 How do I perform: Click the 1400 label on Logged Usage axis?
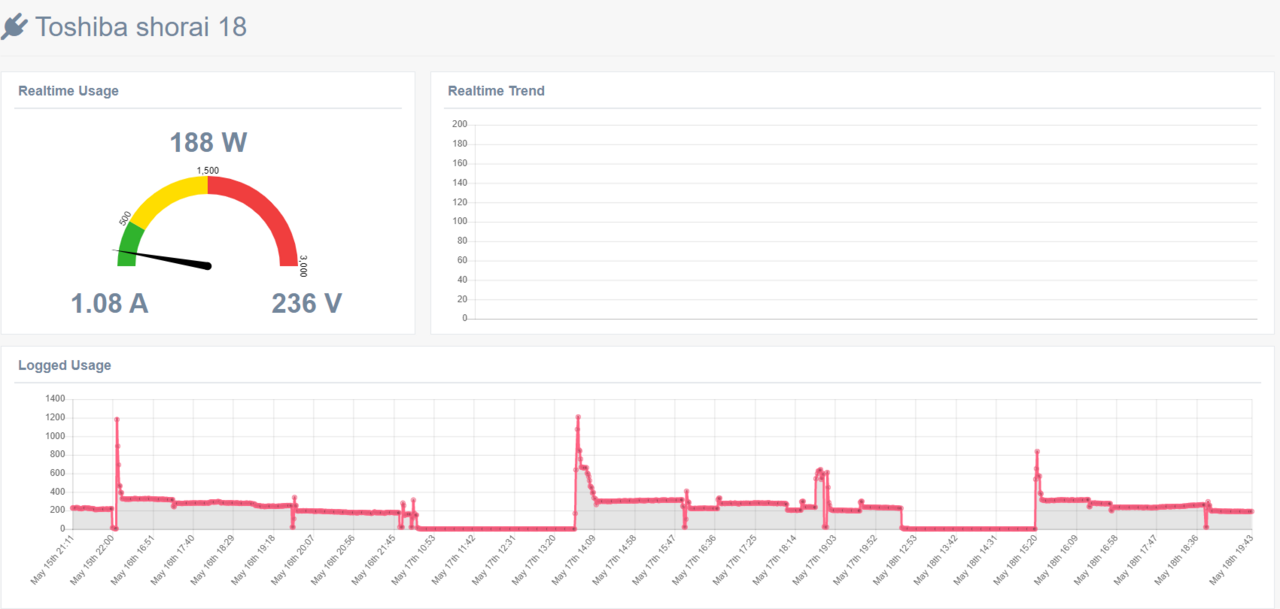pyautogui.click(x=55, y=399)
